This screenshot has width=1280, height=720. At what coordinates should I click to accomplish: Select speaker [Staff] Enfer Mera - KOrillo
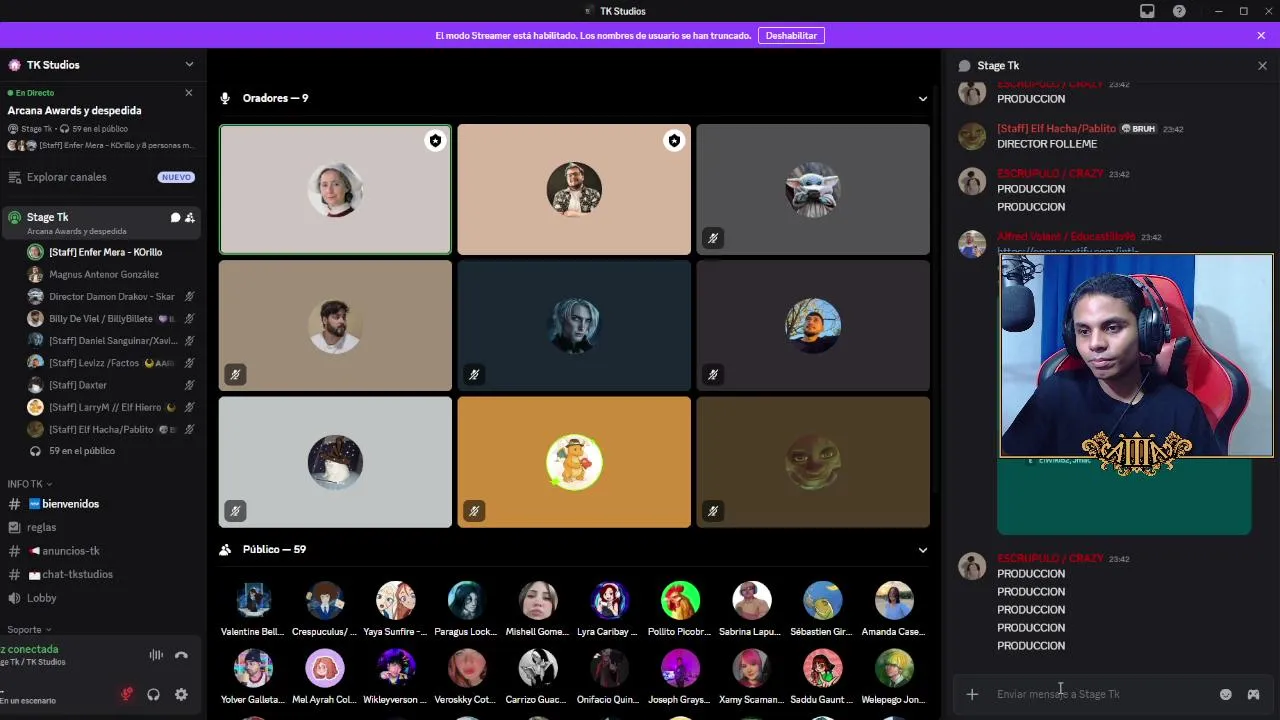105,252
